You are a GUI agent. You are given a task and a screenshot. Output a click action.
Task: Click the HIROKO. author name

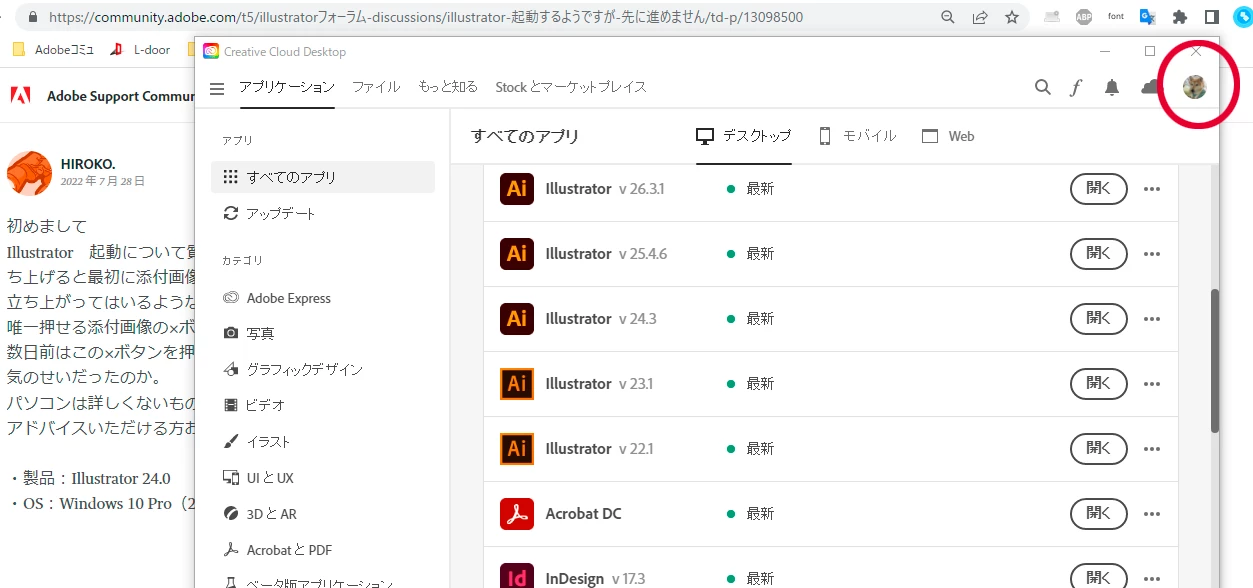tap(88, 164)
